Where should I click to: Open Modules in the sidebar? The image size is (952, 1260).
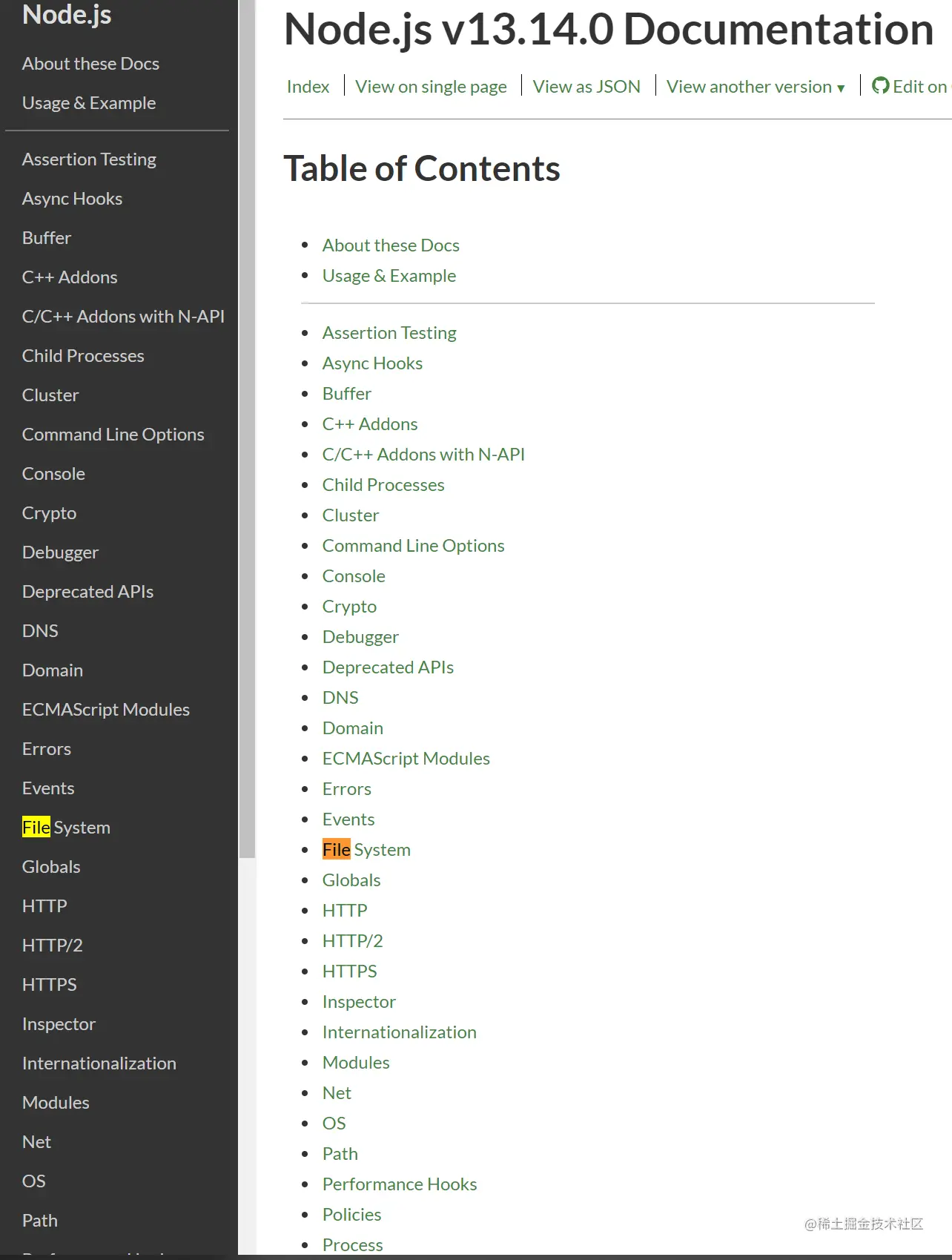point(56,1103)
